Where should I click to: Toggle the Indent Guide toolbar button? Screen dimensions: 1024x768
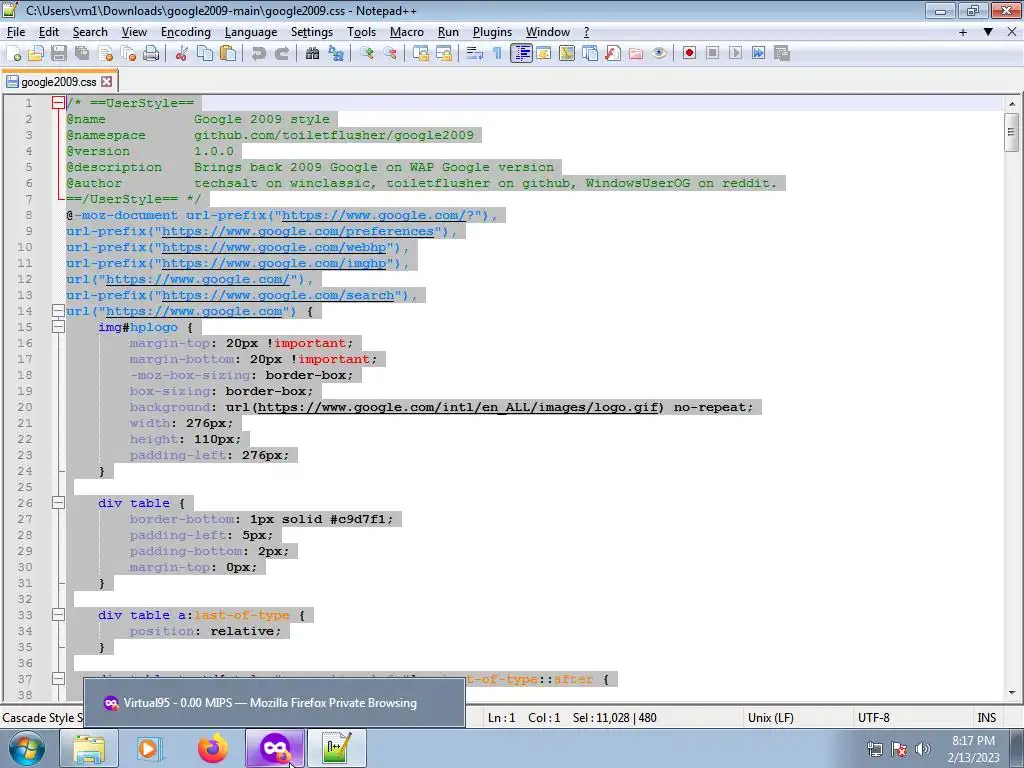[521, 54]
